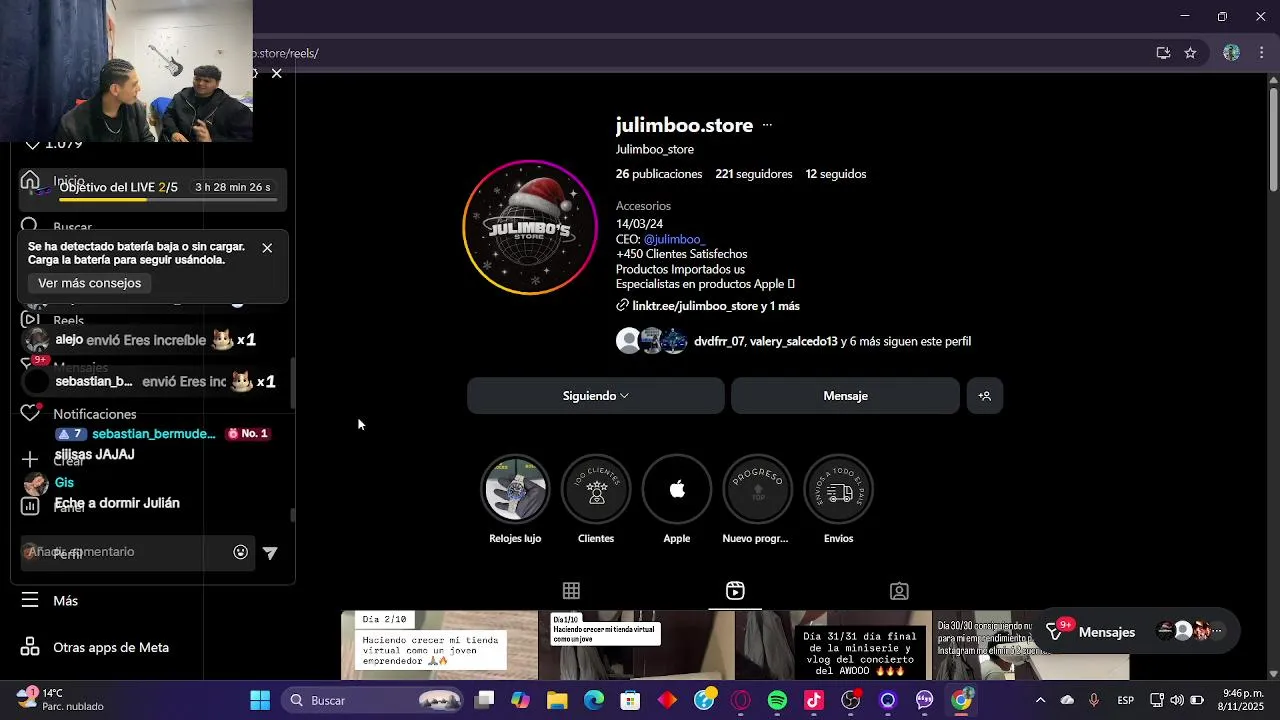The height and width of the screenshot is (720, 1280).
Task: Click the add similar accounts icon button
Action: pos(985,396)
